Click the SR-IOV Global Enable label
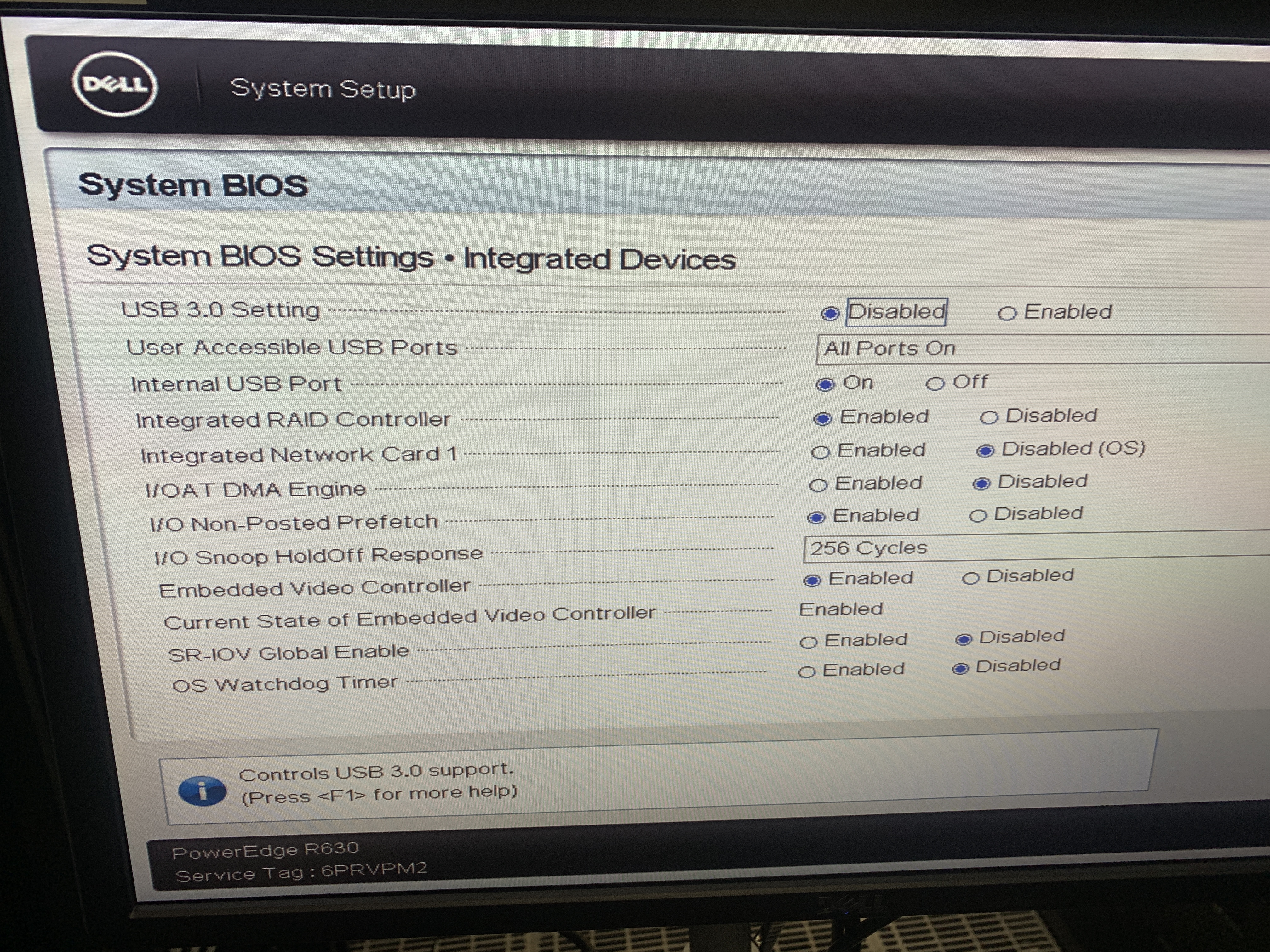Viewport: 1270px width, 952px height. click(x=288, y=653)
